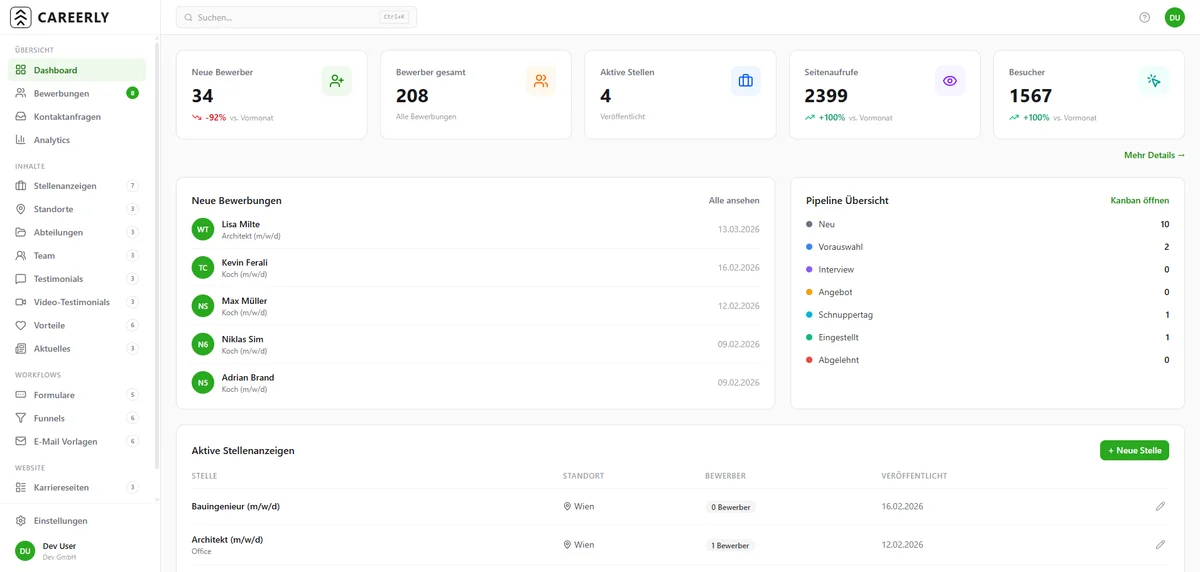The width and height of the screenshot is (1200, 572).
Task: Click the Bewerbungen count badge 8
Action: tap(132, 93)
